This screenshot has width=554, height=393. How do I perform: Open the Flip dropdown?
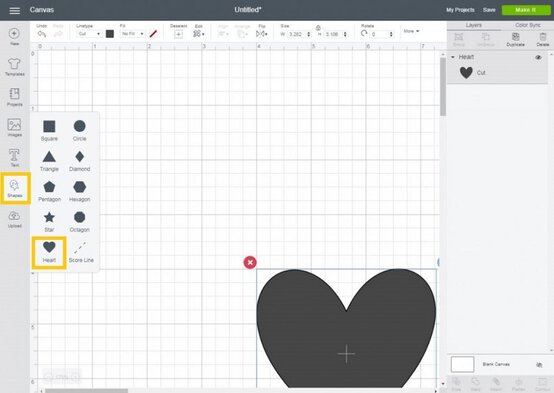(x=261, y=34)
